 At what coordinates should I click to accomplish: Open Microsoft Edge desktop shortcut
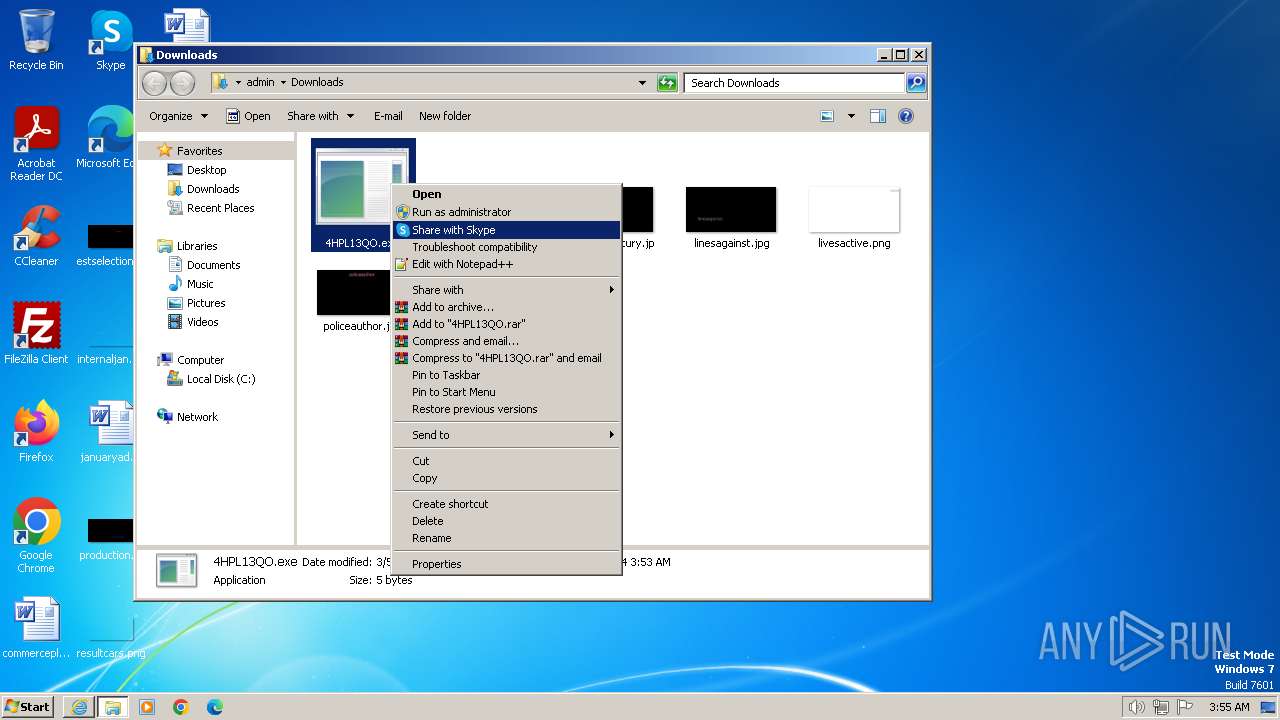click(x=108, y=138)
